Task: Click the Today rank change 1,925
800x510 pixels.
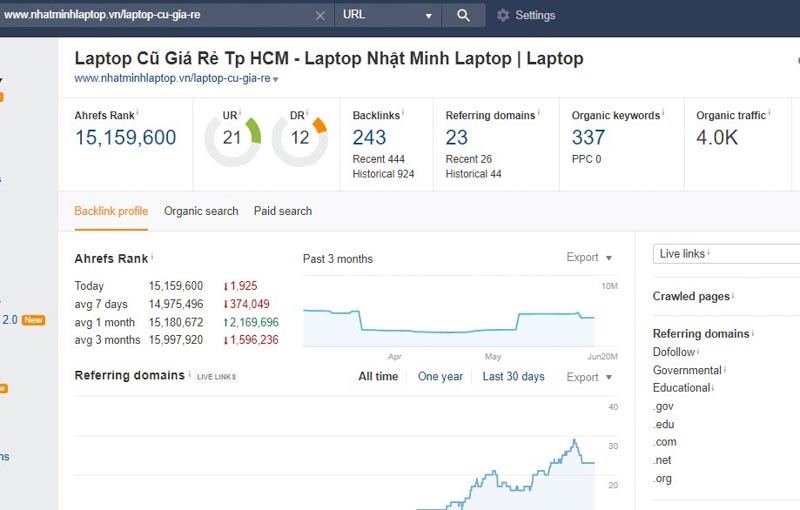Action: (240, 286)
